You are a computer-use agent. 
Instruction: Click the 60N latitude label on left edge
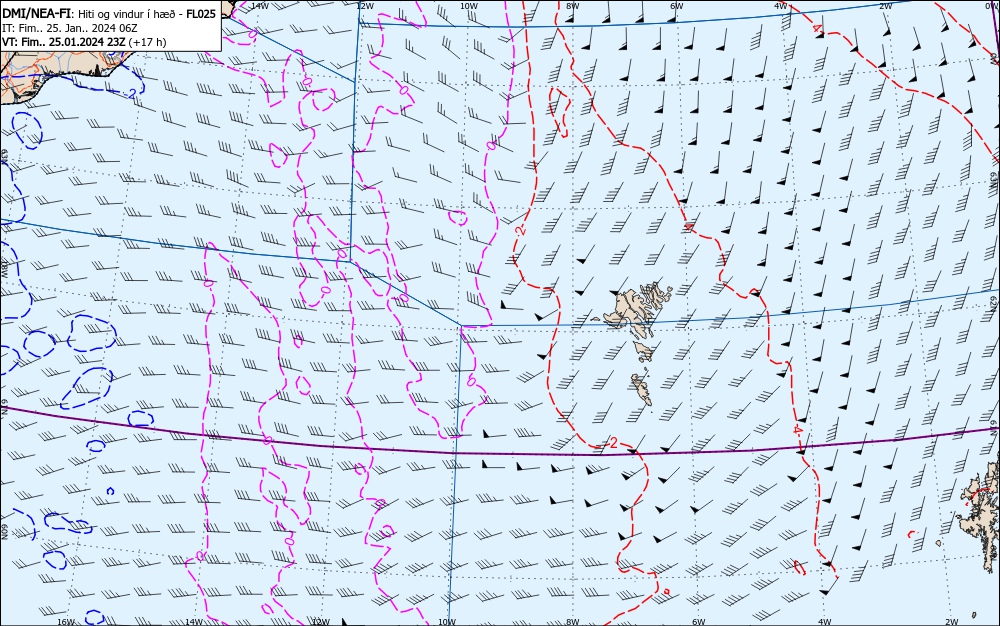click(4, 533)
